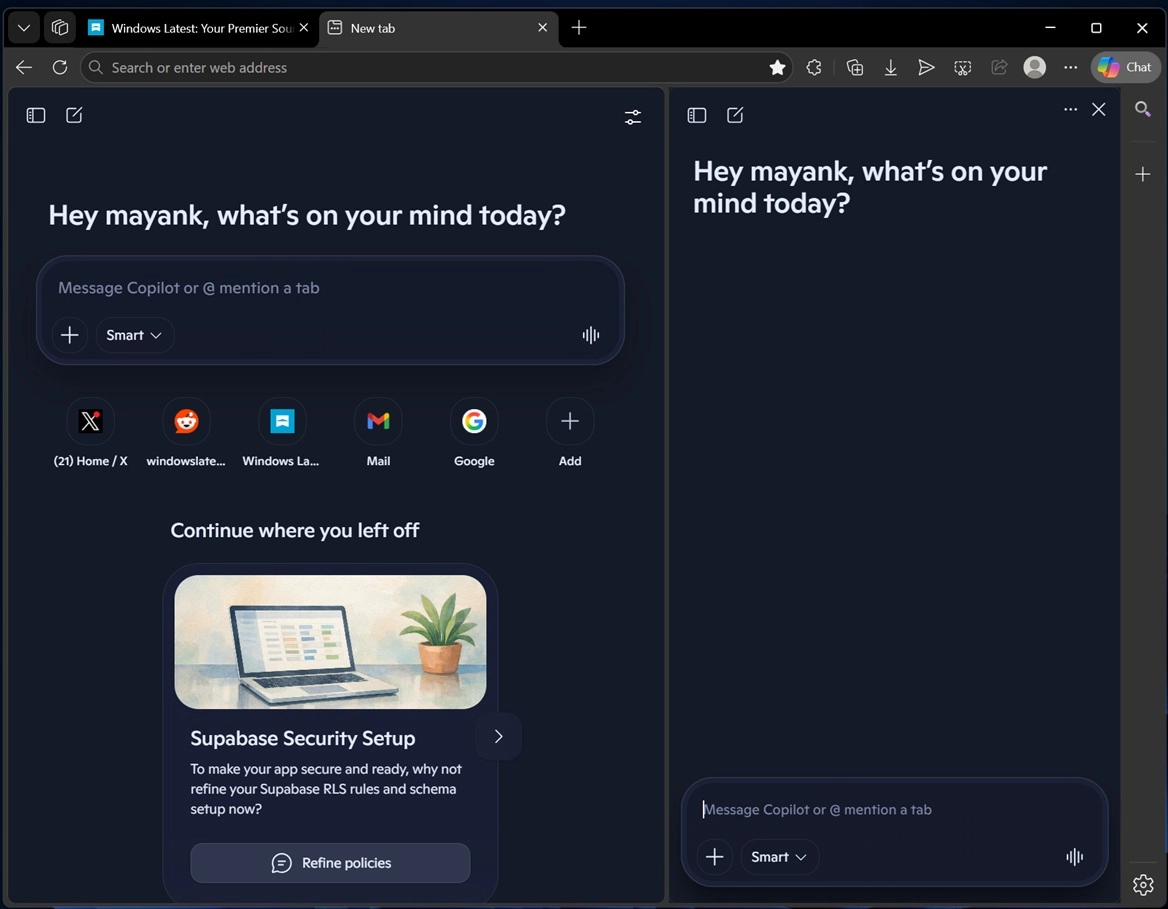Open the tab search dropdown arrow
This screenshot has height=909, width=1168.
point(24,28)
